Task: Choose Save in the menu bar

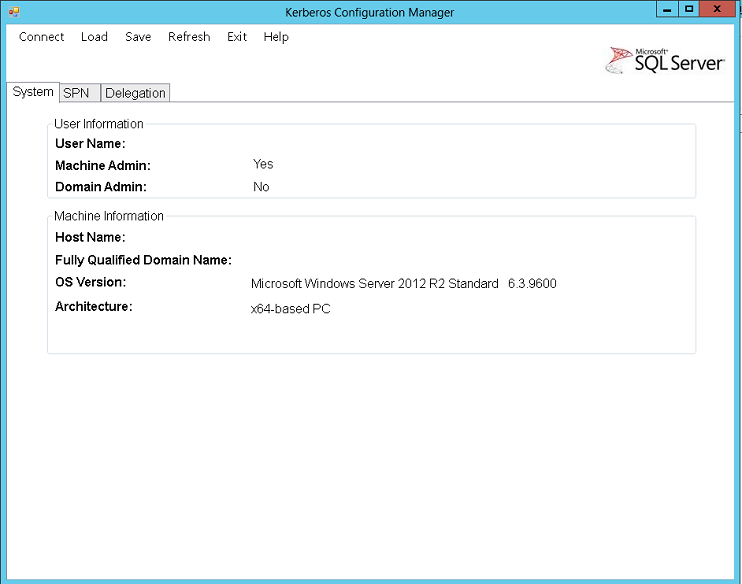Action: click(138, 37)
